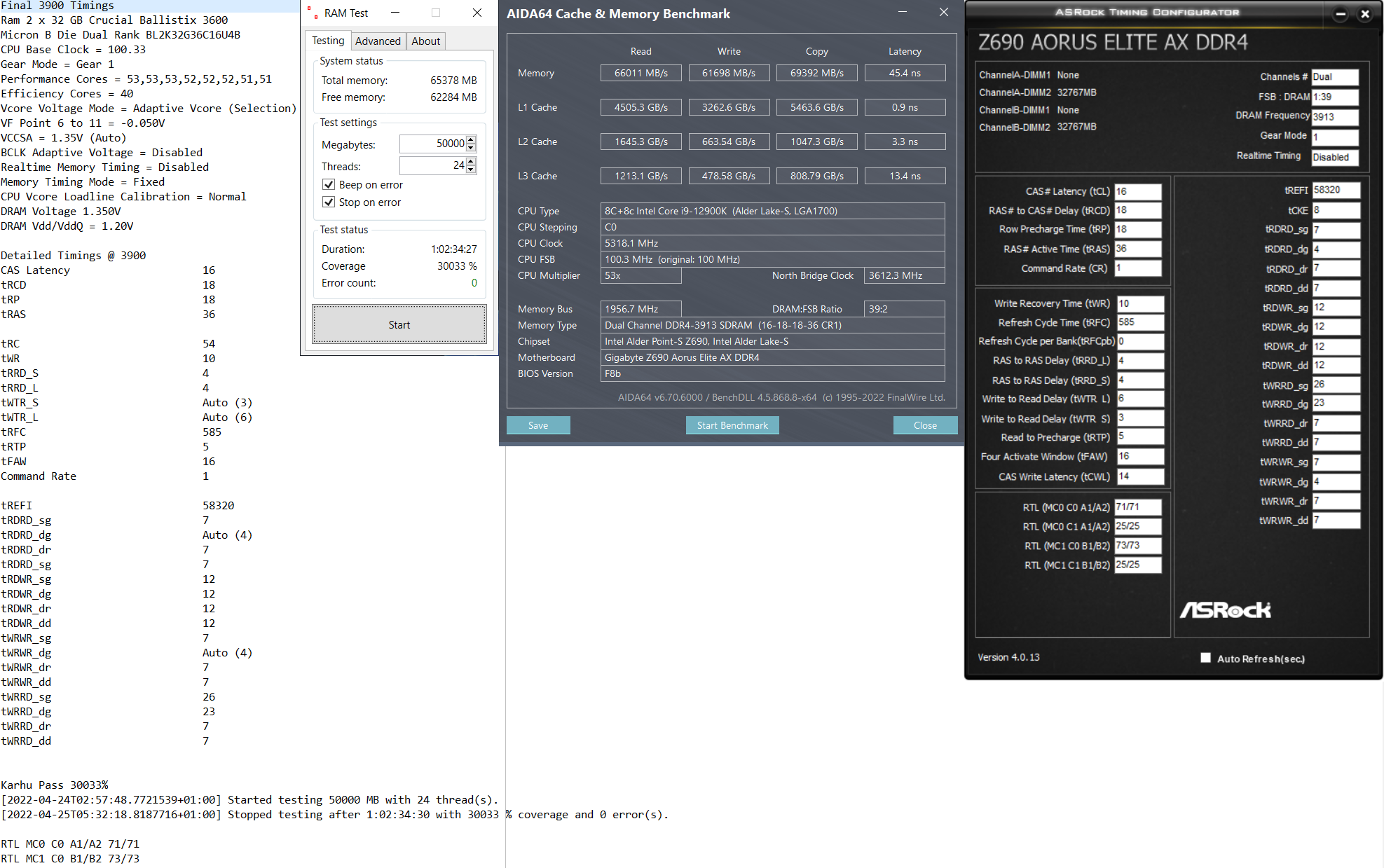This screenshot has width=1384, height=868.
Task: Enable Auto Refresh(sec) checkbox
Action: pyautogui.click(x=1205, y=658)
